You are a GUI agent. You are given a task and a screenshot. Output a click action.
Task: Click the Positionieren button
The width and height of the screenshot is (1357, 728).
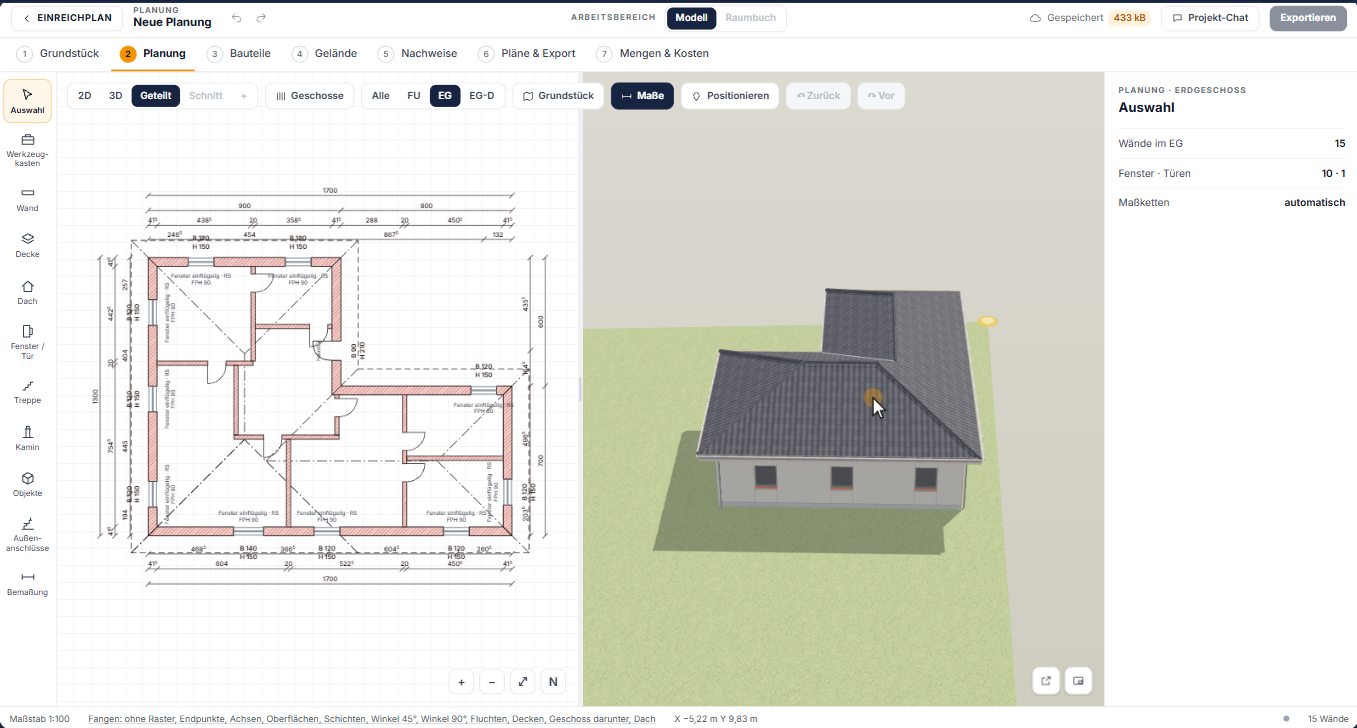pyautogui.click(x=730, y=96)
